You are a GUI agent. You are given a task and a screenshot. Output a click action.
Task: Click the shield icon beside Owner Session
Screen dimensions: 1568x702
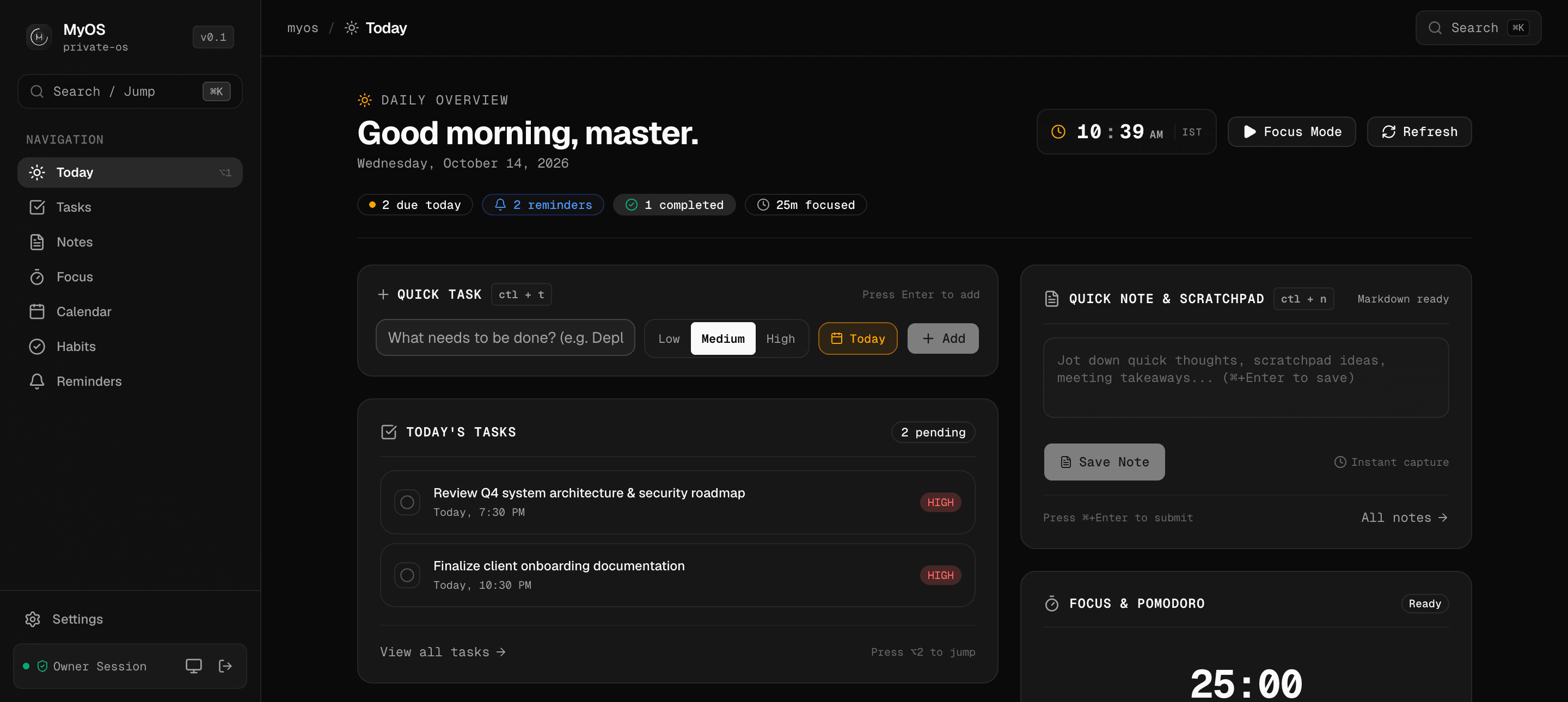[42, 666]
